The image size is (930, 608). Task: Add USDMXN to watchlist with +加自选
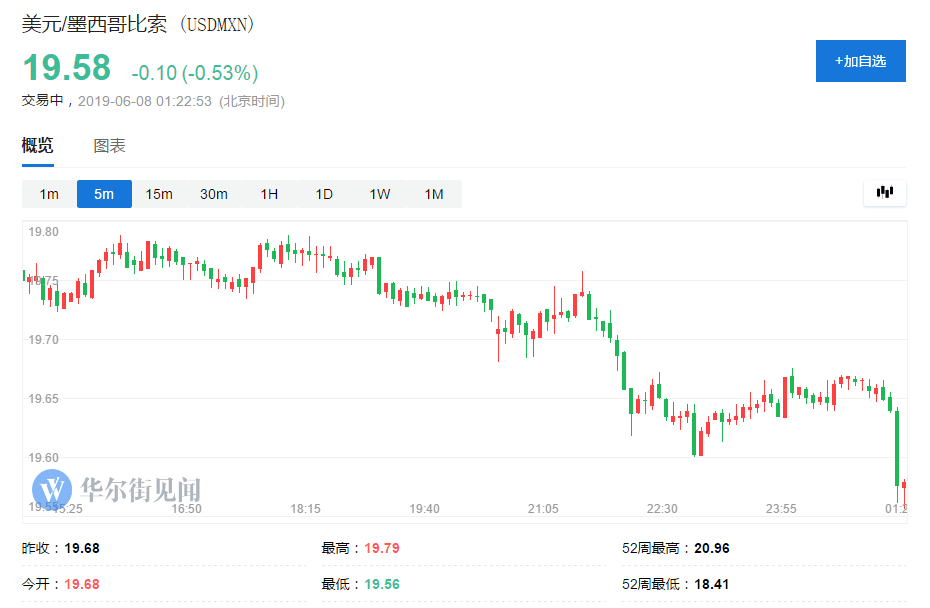[x=860, y=61]
